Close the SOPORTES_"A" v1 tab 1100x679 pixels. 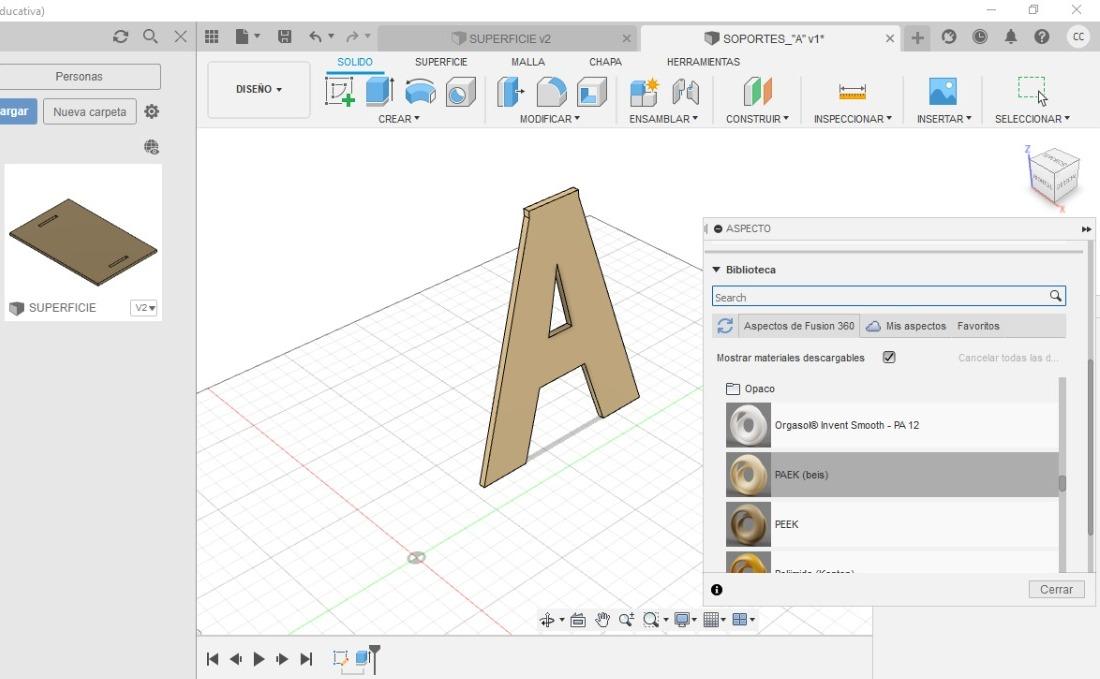pyautogui.click(x=890, y=39)
